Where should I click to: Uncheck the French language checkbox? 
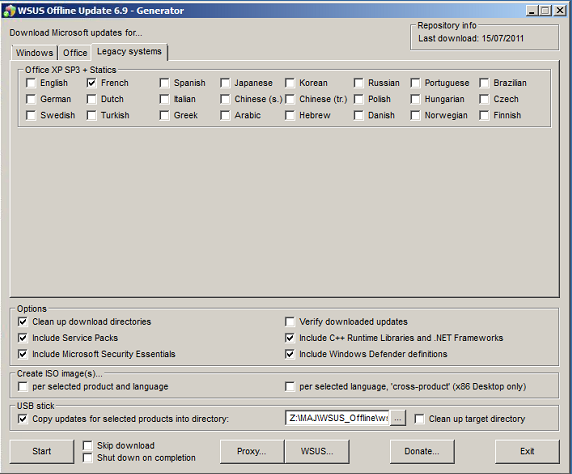(x=92, y=83)
